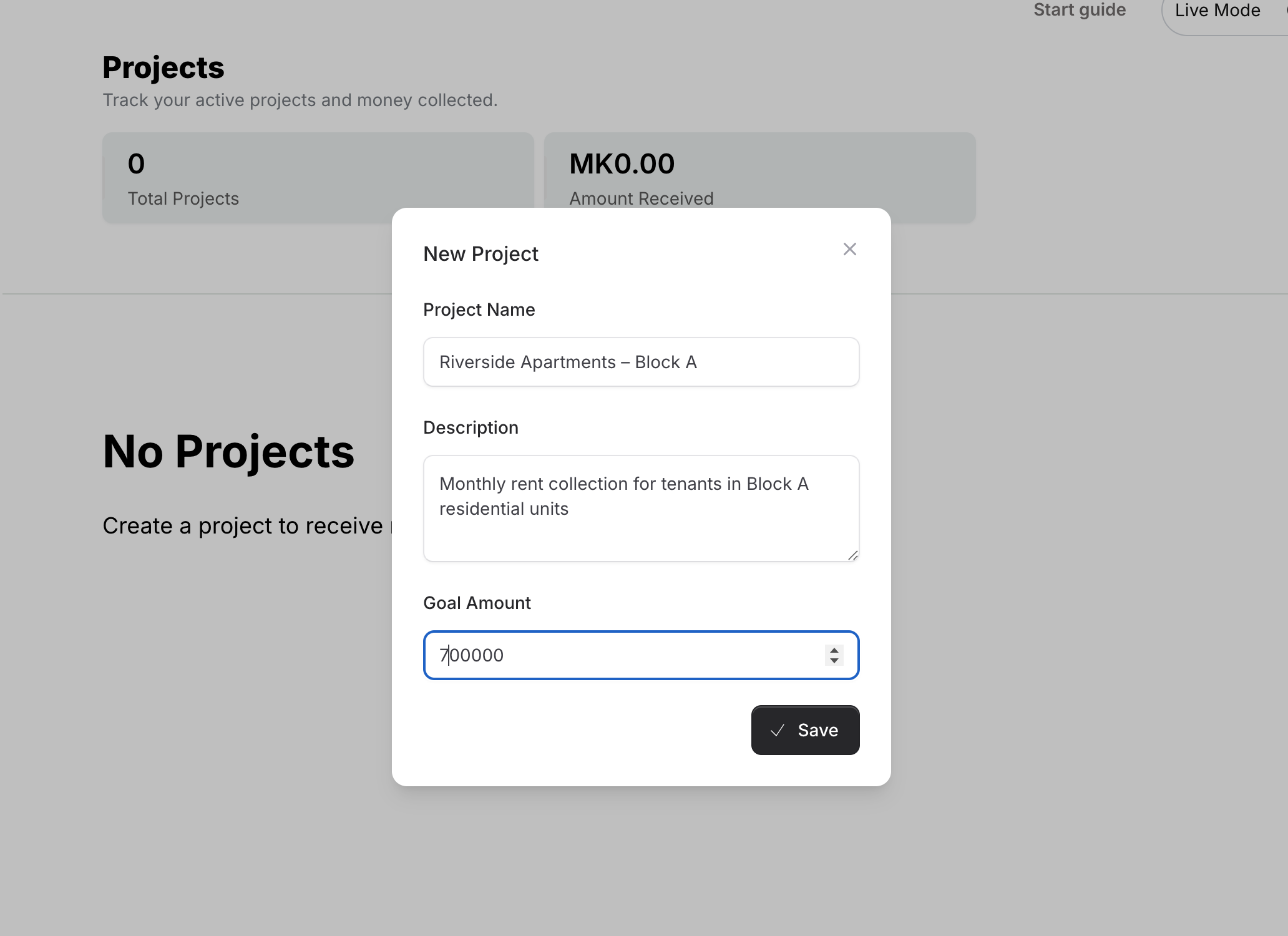1288x936 pixels.
Task: Open the Start guide link
Action: tap(1079, 10)
